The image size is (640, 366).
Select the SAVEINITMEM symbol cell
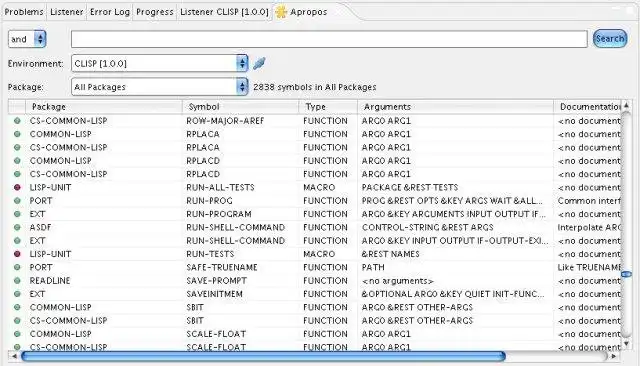pyautogui.click(x=214, y=294)
